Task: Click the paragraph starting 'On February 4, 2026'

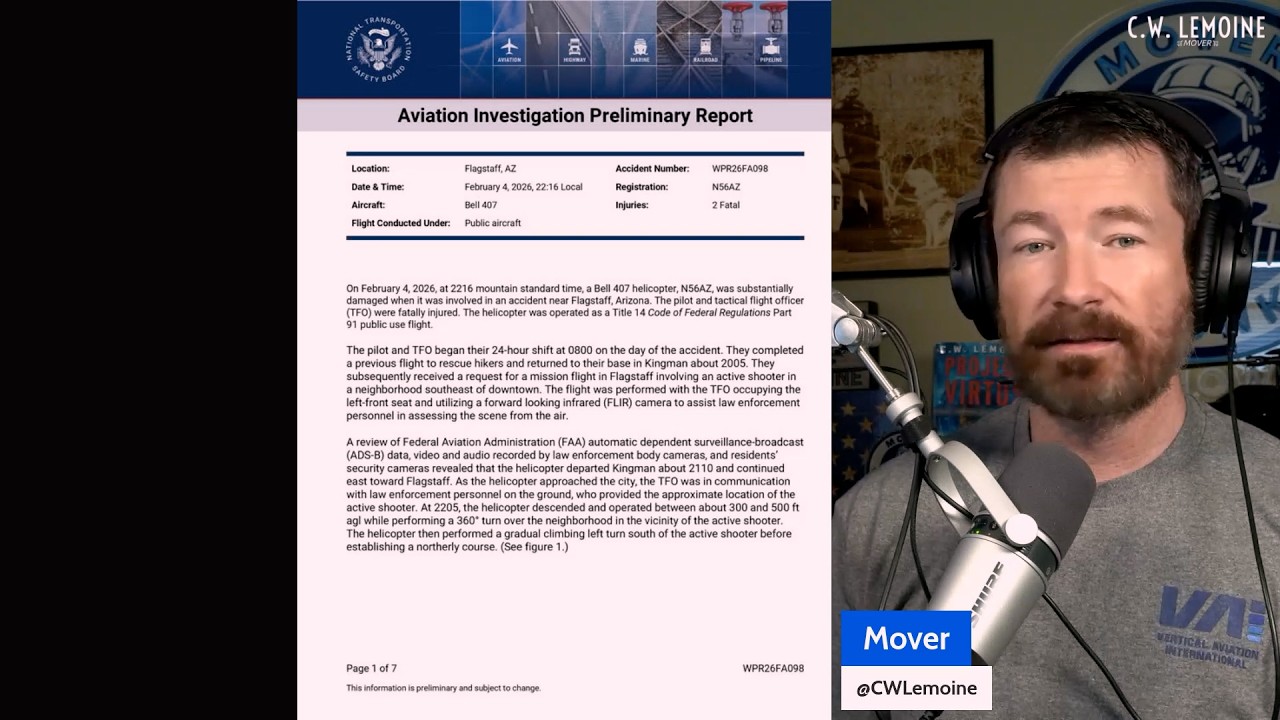Action: (575, 306)
